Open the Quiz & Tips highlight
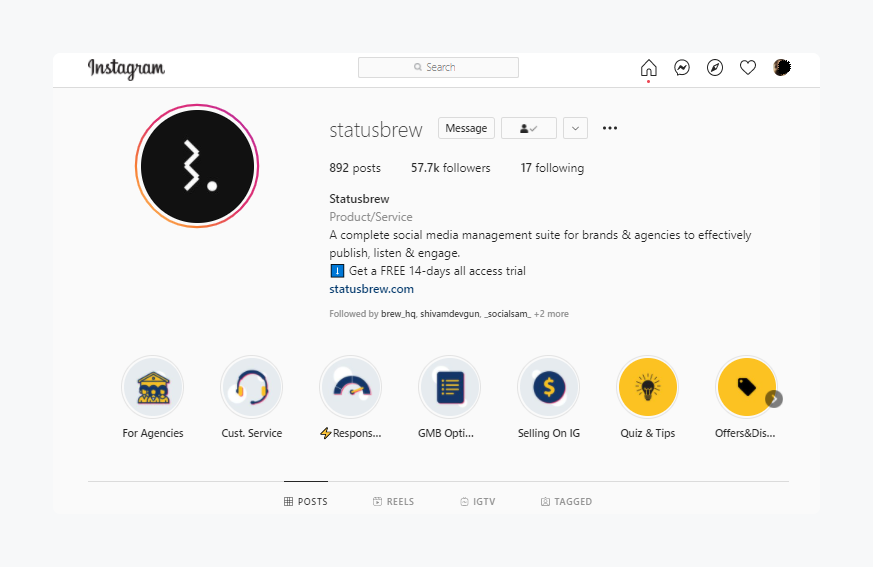 click(648, 387)
